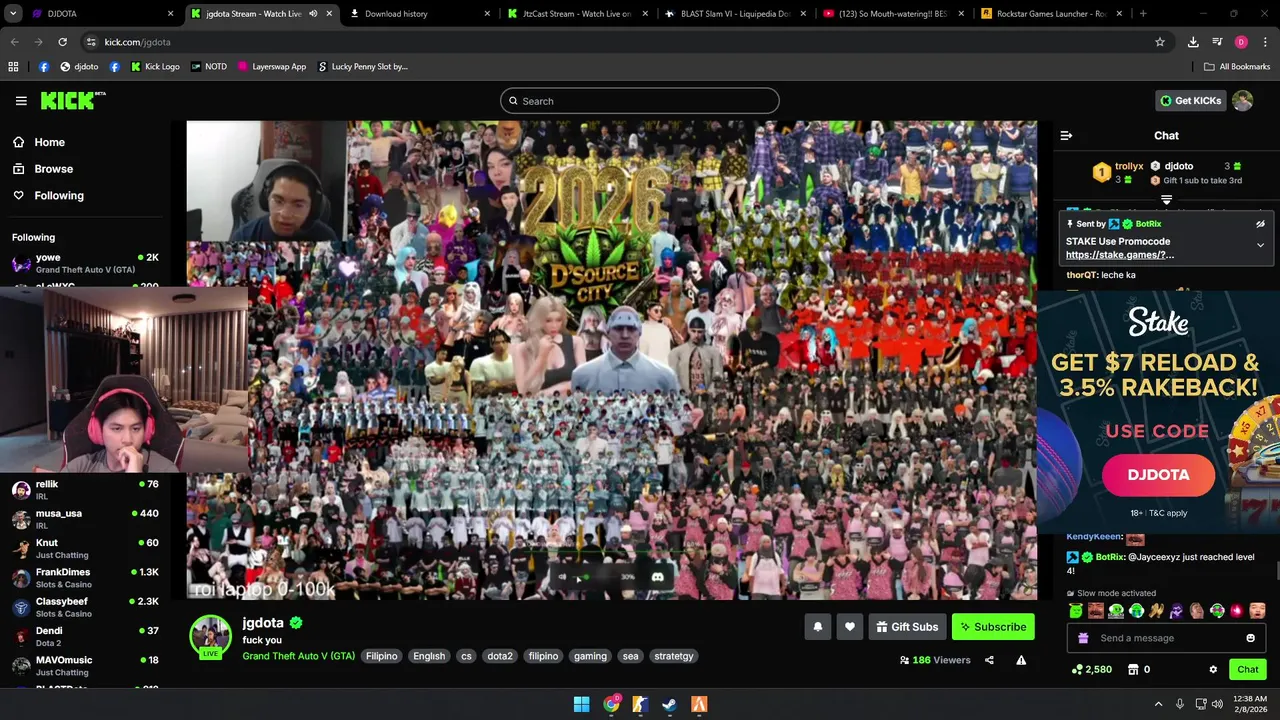Enable stream notifications with bell icon

click(x=817, y=627)
